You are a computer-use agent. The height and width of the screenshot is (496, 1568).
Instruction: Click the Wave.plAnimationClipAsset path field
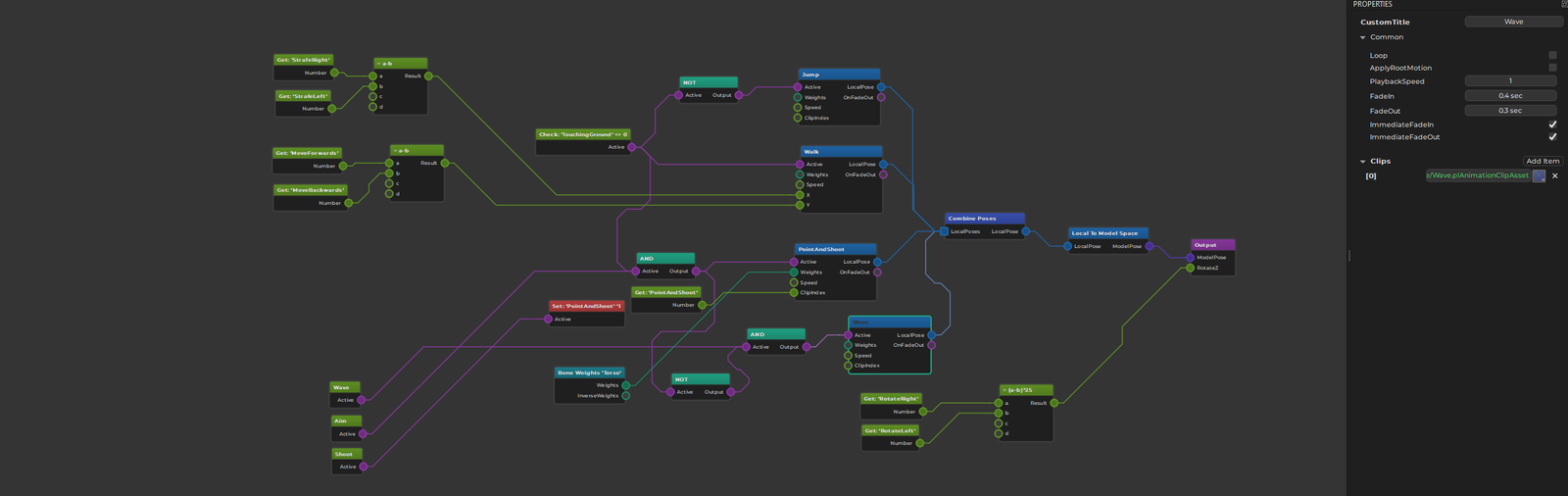(1478, 175)
